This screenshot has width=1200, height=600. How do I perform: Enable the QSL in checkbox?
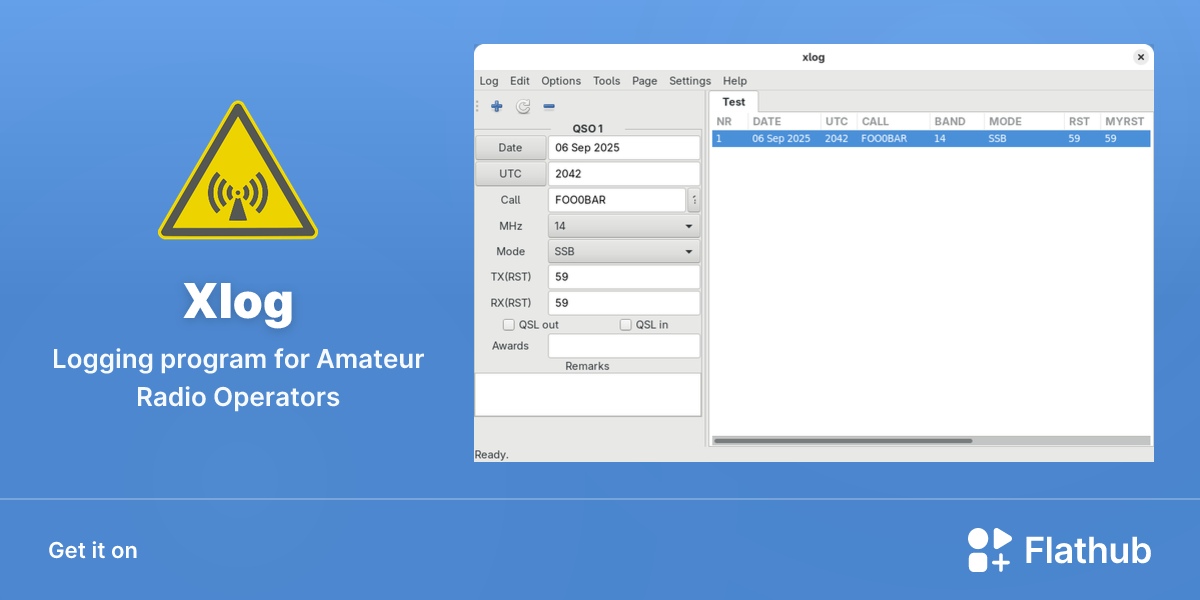tap(626, 325)
